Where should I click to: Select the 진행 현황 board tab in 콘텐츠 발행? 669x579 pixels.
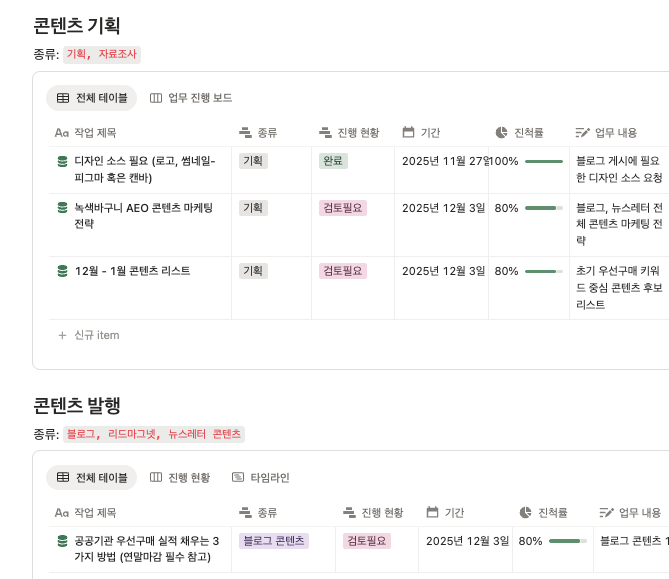click(x=180, y=477)
